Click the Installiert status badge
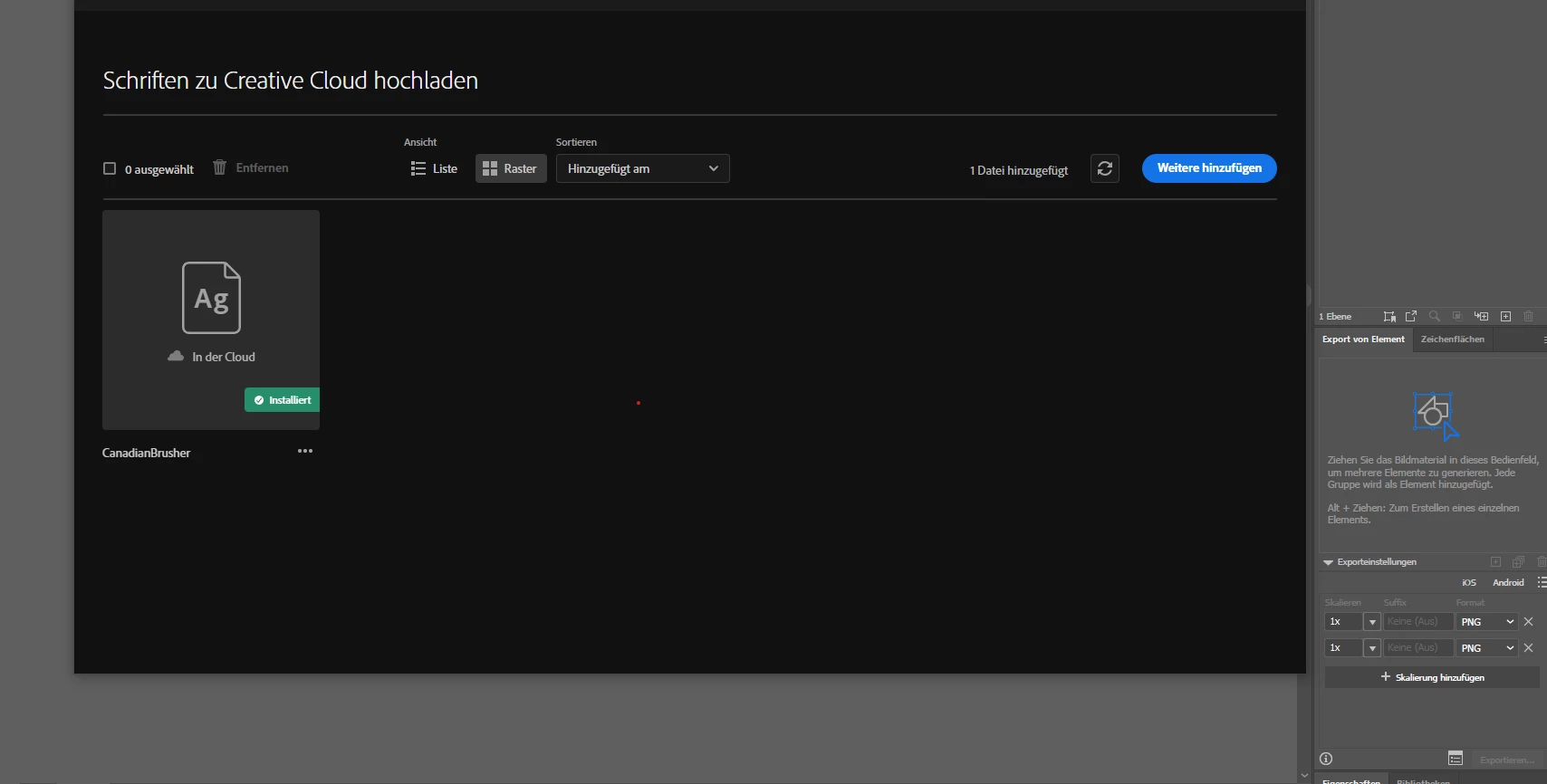 282,400
